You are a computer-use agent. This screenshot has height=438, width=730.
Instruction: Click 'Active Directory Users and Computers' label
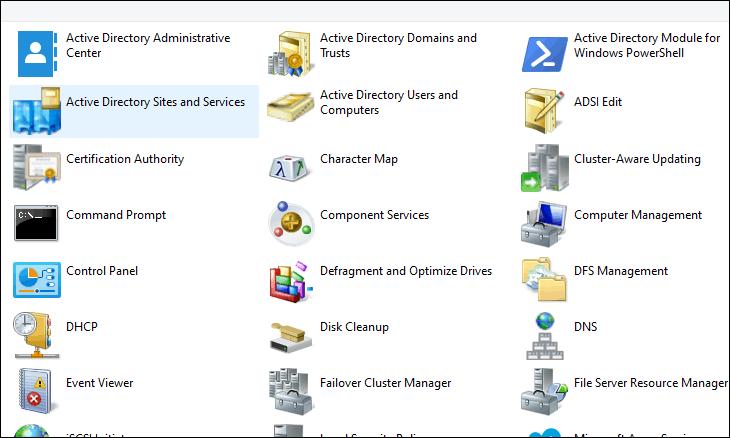(x=389, y=102)
